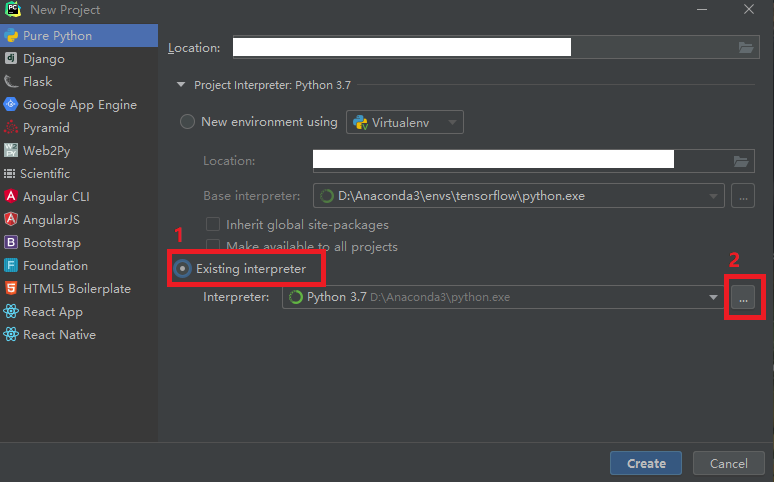The image size is (774, 482).
Task: Select Foundation project type
Action: [79, 265]
